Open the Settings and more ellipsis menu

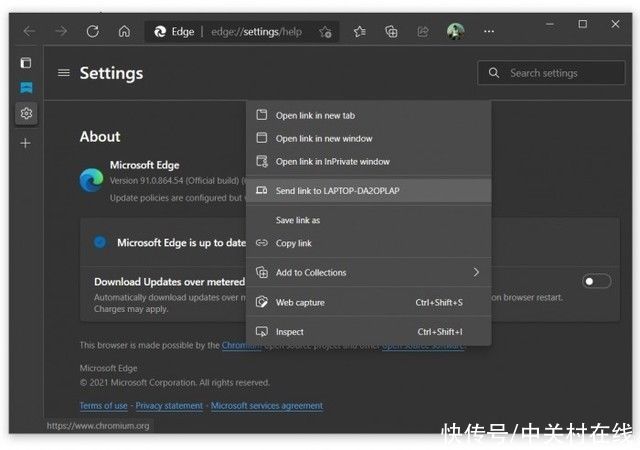(489, 31)
